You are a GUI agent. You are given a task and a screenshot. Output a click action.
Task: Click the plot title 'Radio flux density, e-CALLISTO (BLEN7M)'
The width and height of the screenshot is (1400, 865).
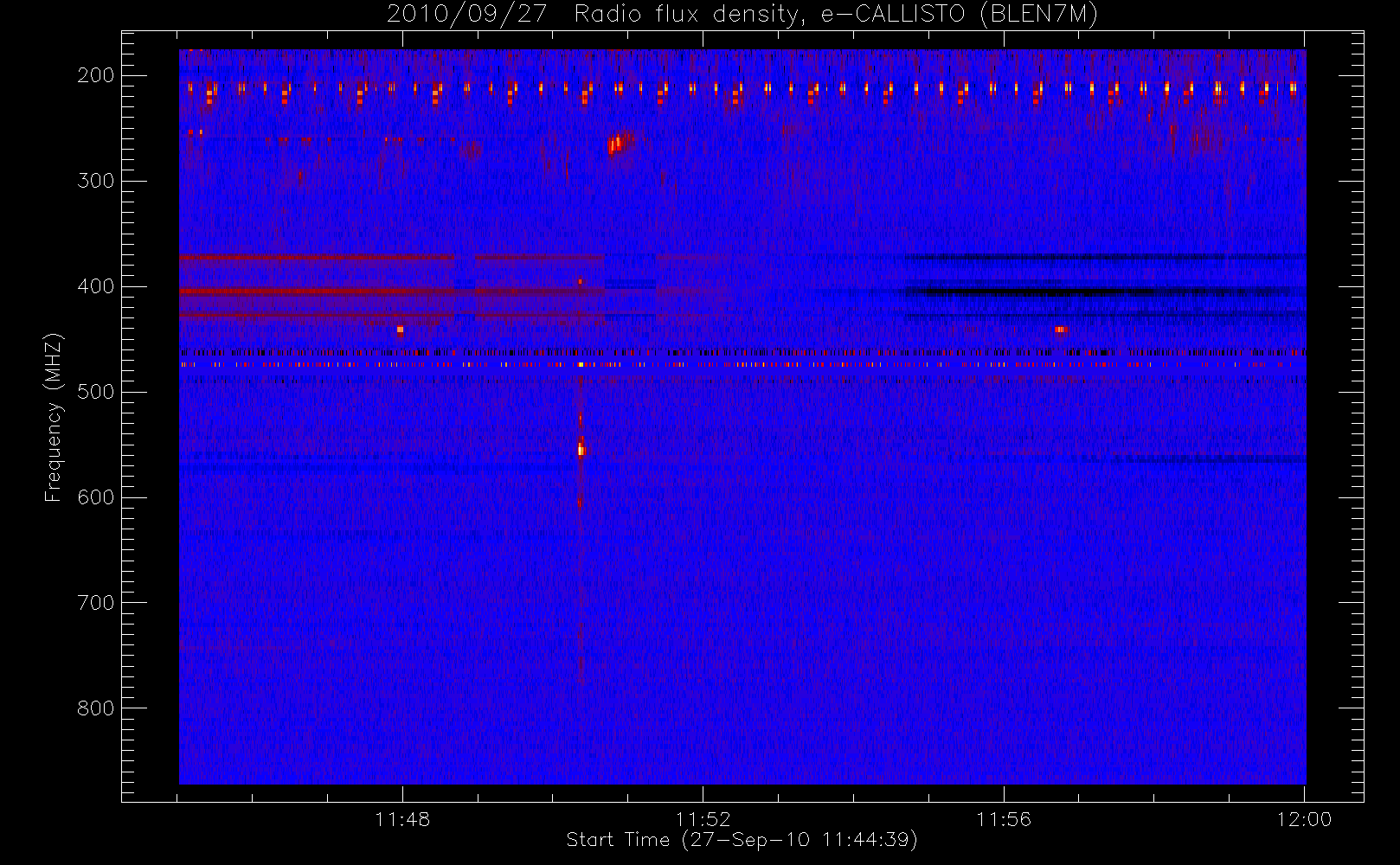tap(837, 15)
